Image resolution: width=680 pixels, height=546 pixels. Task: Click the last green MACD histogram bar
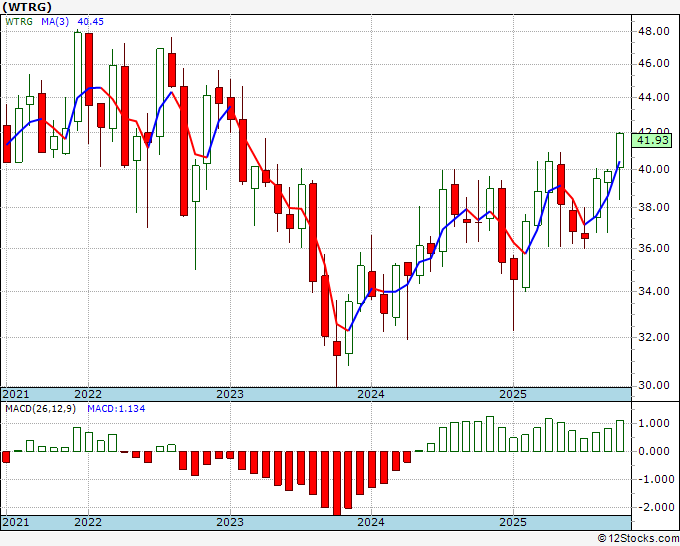pos(620,436)
